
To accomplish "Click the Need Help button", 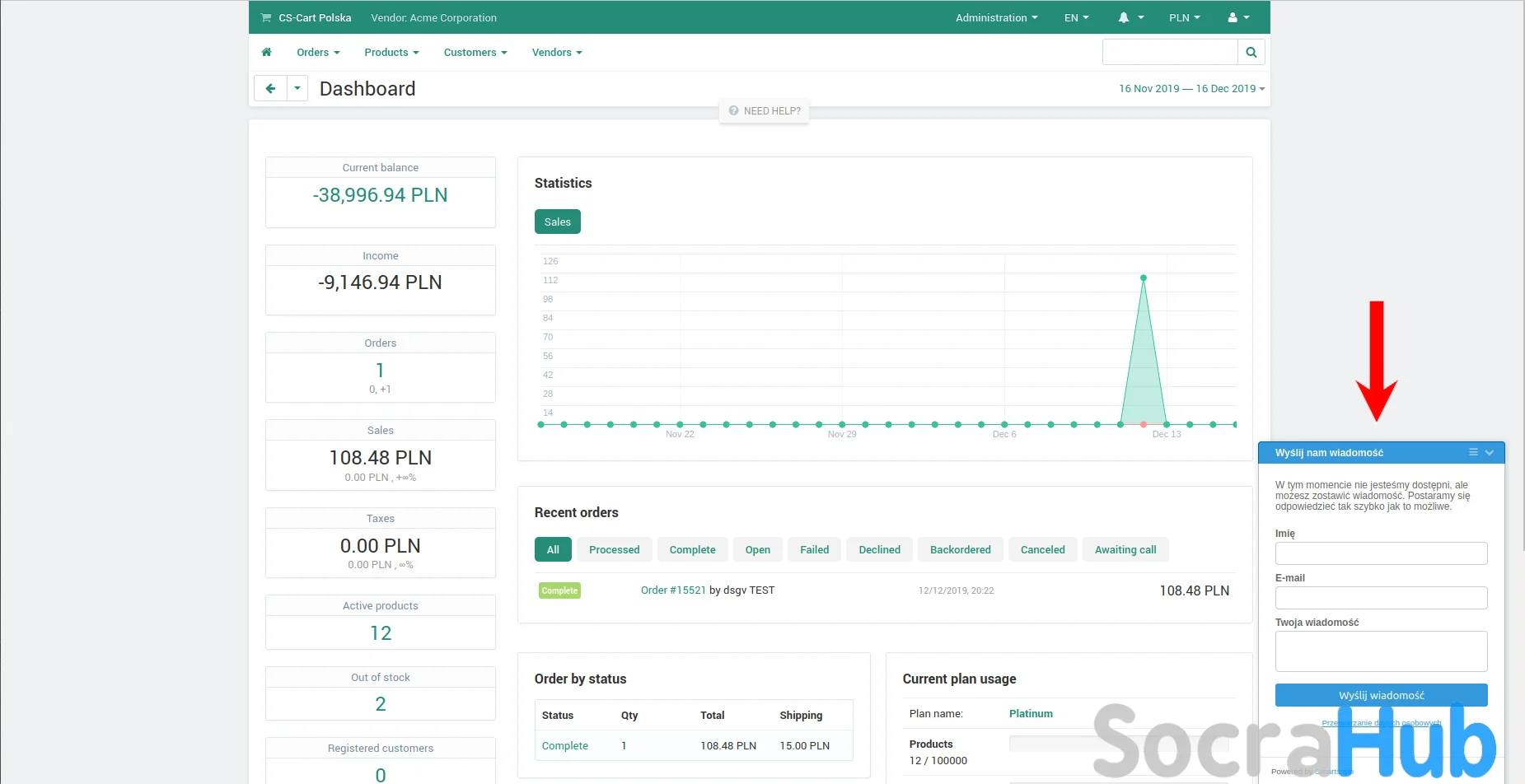I will 765,110.
